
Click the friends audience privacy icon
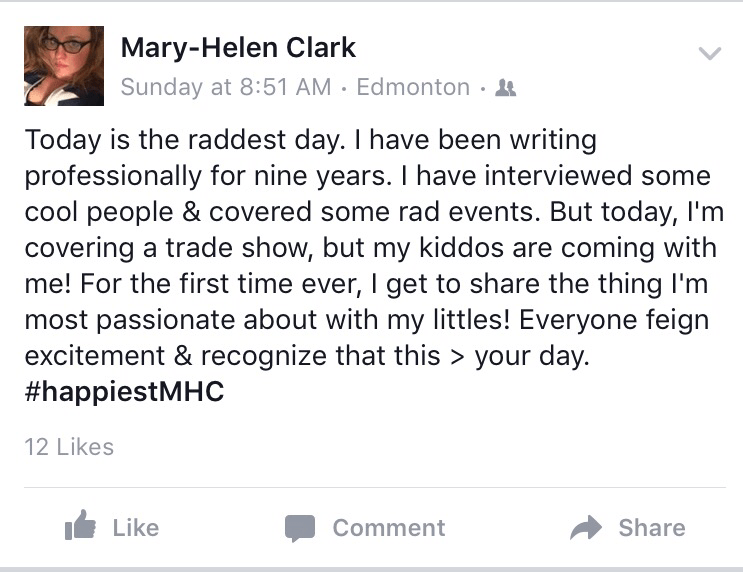tap(506, 88)
